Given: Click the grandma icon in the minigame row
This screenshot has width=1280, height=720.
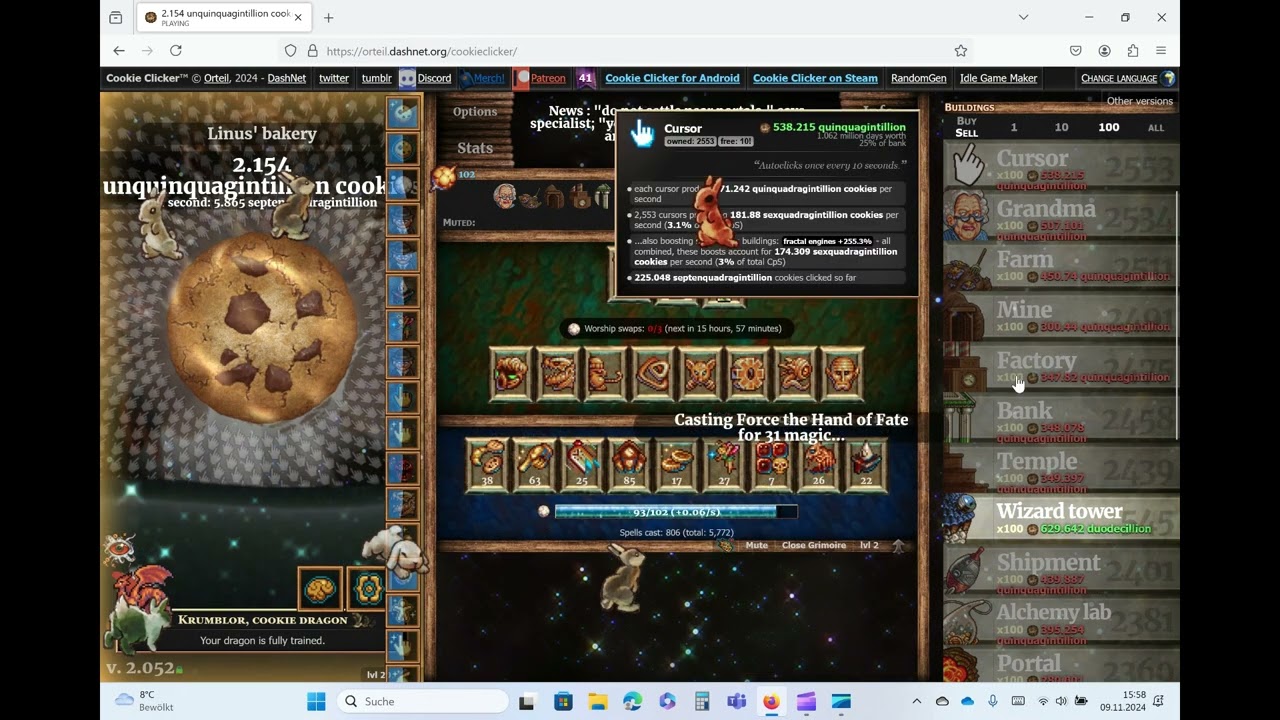Looking at the screenshot, I should tap(505, 196).
